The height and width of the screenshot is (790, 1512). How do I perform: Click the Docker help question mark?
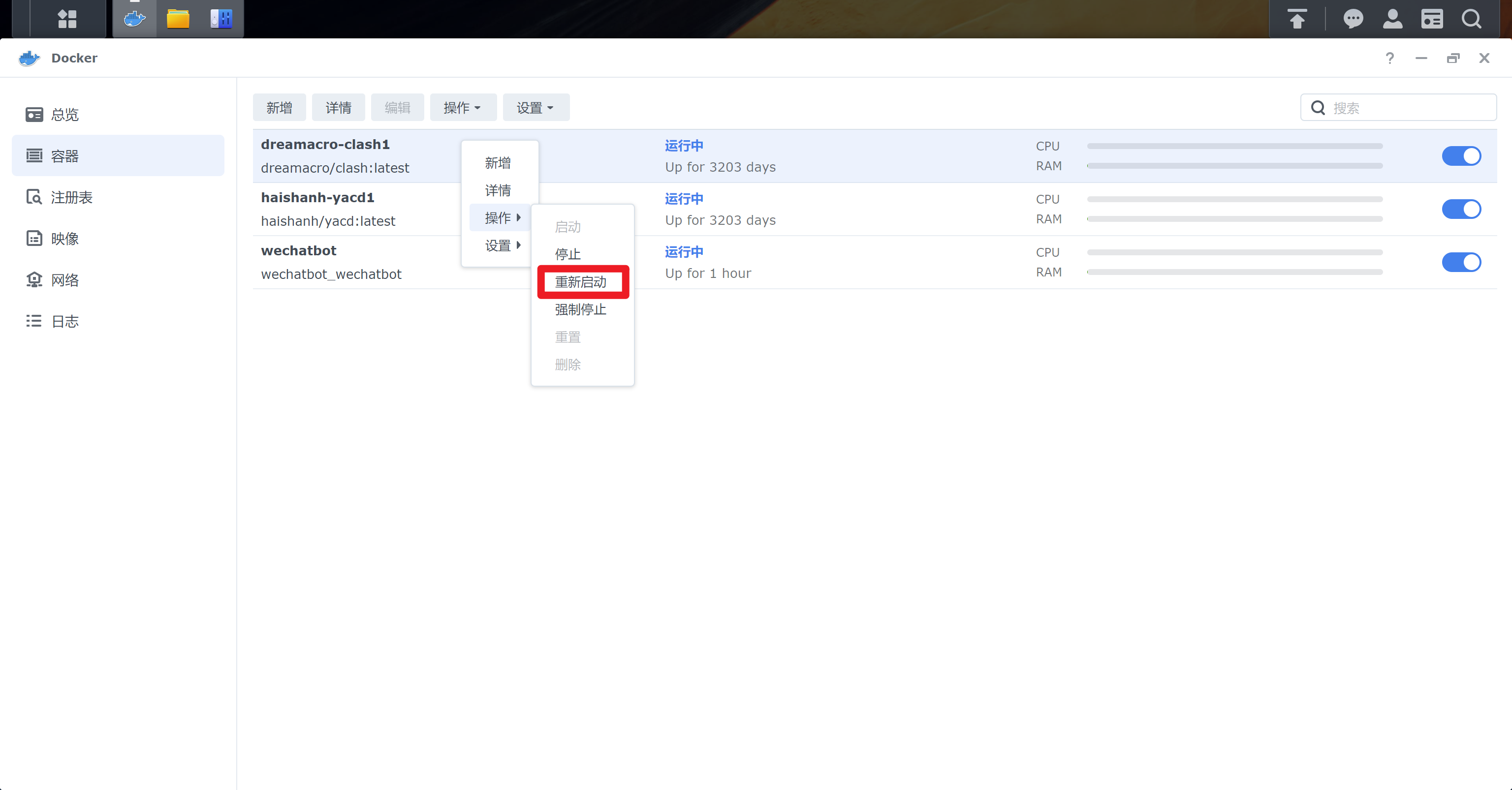pyautogui.click(x=1389, y=58)
